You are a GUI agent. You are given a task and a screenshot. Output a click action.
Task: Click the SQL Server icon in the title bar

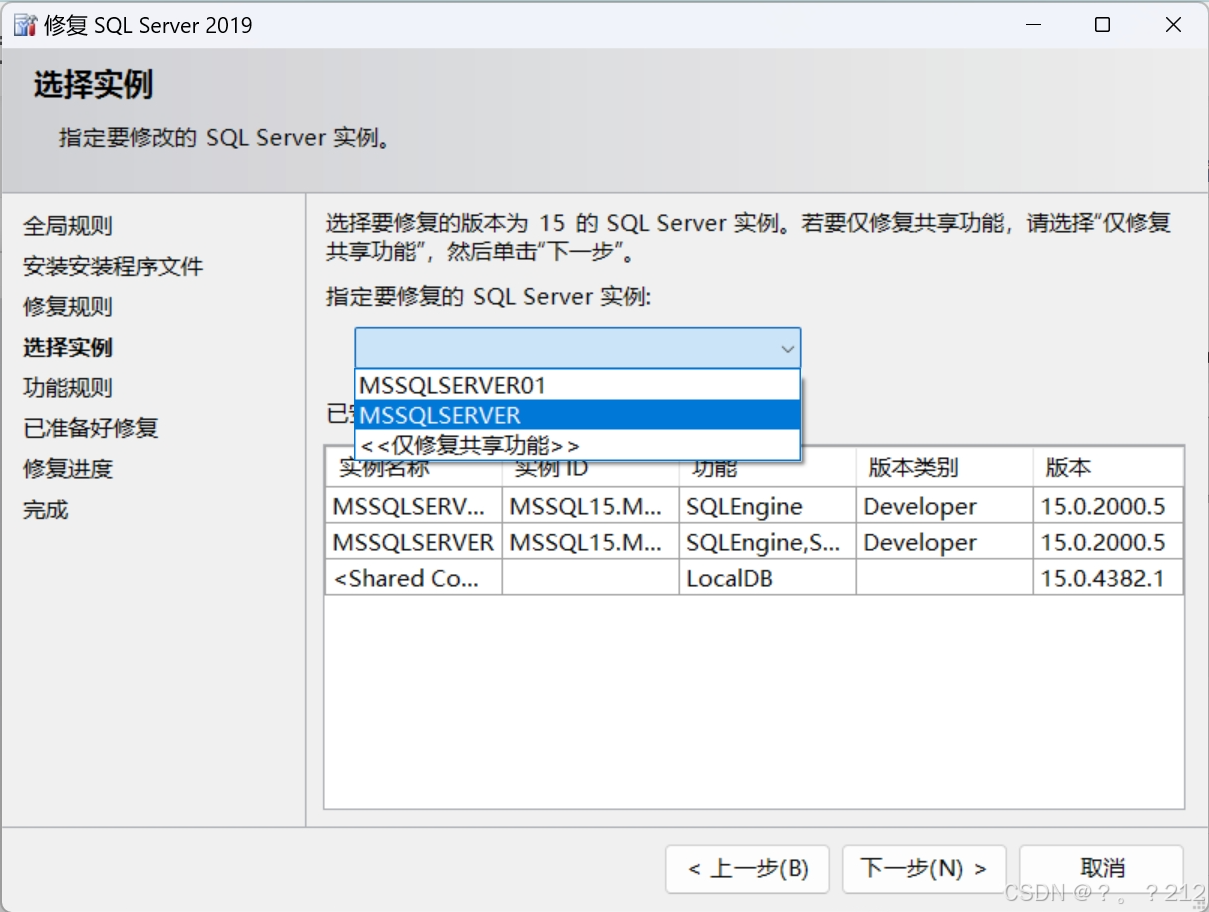pyautogui.click(x=24, y=23)
